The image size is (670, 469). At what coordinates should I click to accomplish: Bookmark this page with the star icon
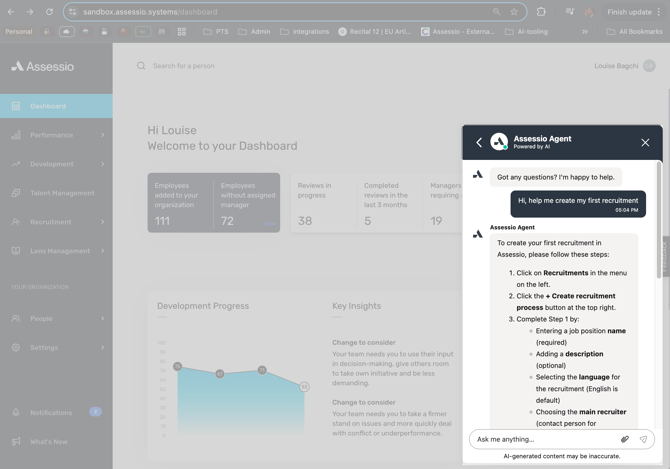pos(514,12)
